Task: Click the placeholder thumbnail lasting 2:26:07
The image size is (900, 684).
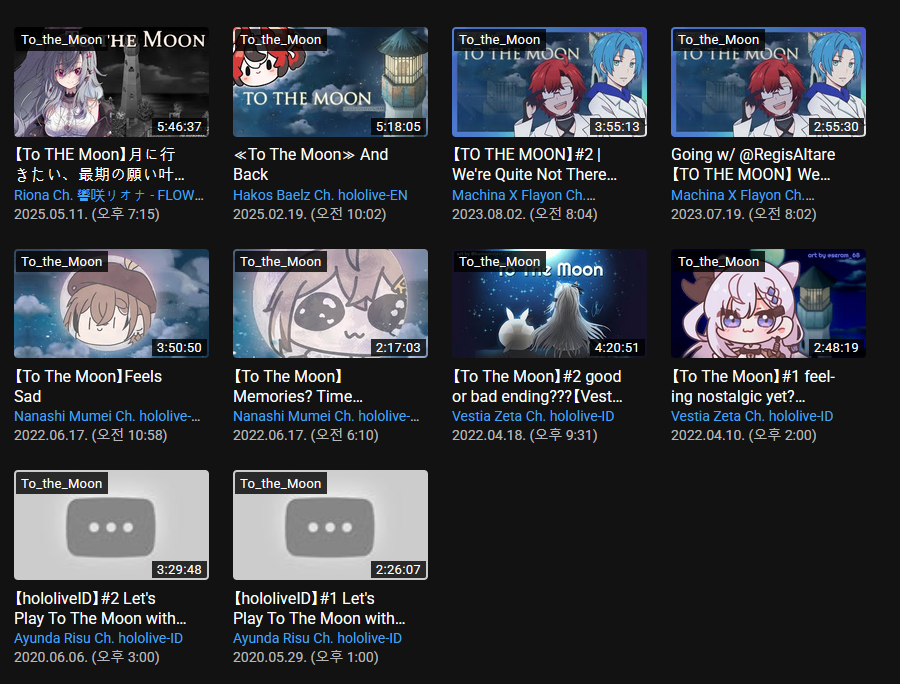Action: click(330, 525)
